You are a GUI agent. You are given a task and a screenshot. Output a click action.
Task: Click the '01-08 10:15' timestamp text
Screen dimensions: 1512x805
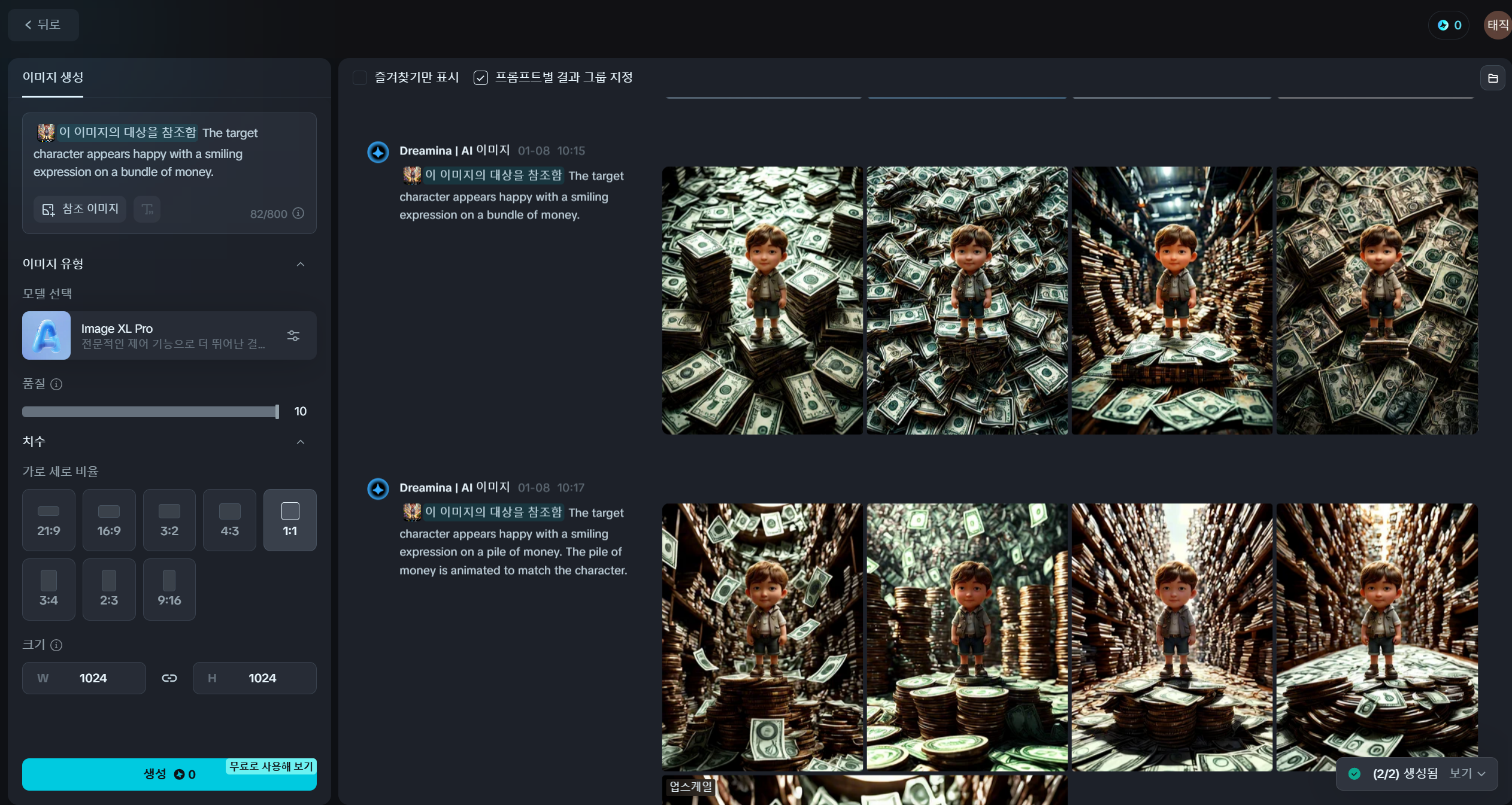click(551, 151)
